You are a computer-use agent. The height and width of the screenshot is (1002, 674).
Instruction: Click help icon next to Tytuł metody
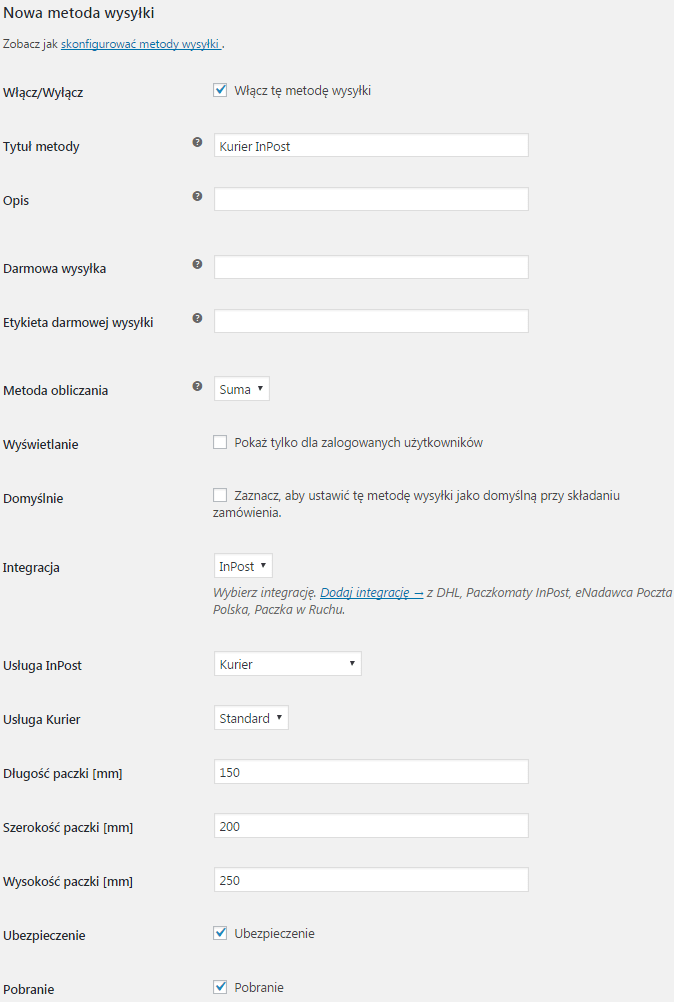click(x=197, y=143)
